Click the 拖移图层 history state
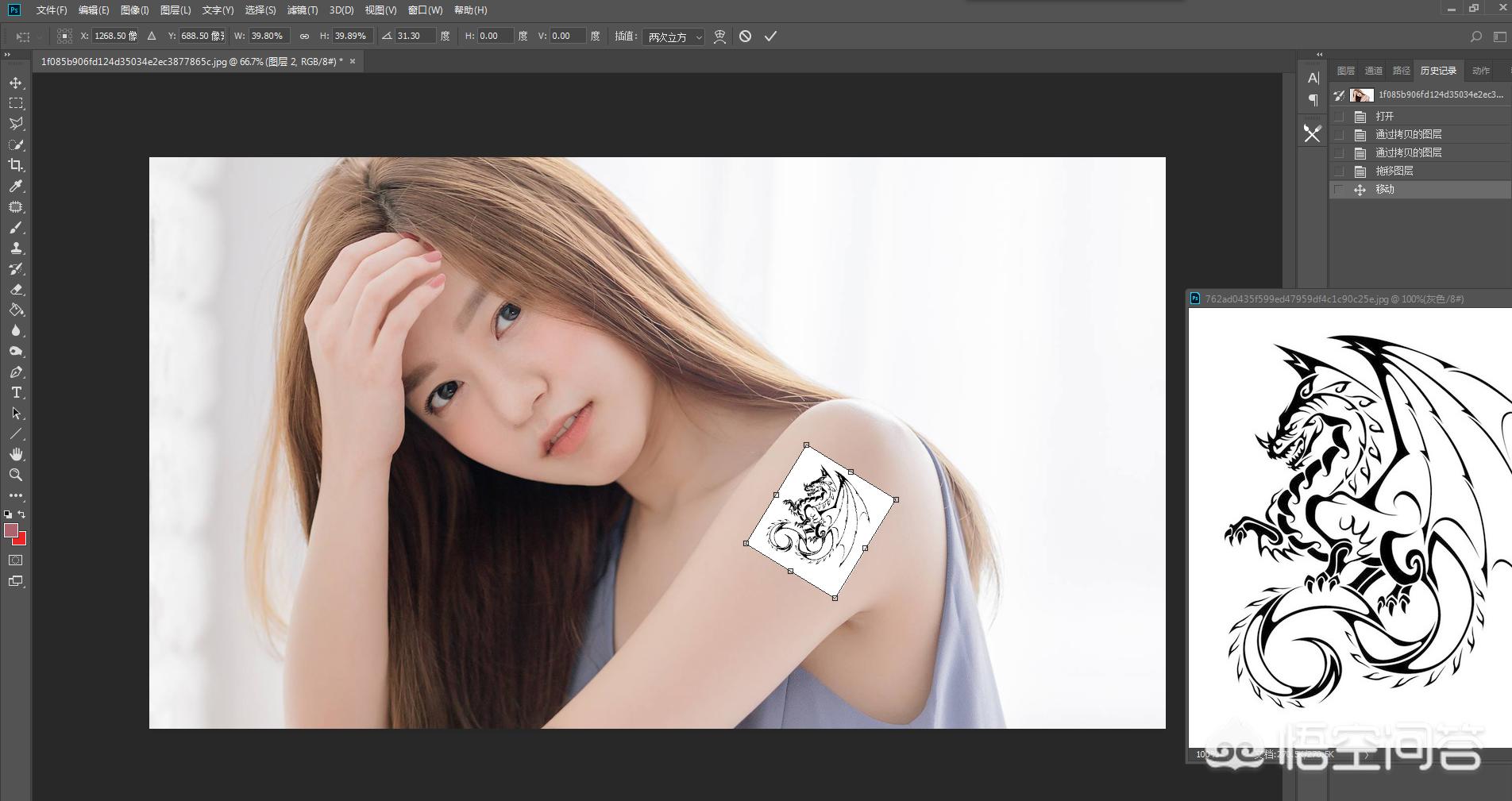 click(x=1394, y=171)
